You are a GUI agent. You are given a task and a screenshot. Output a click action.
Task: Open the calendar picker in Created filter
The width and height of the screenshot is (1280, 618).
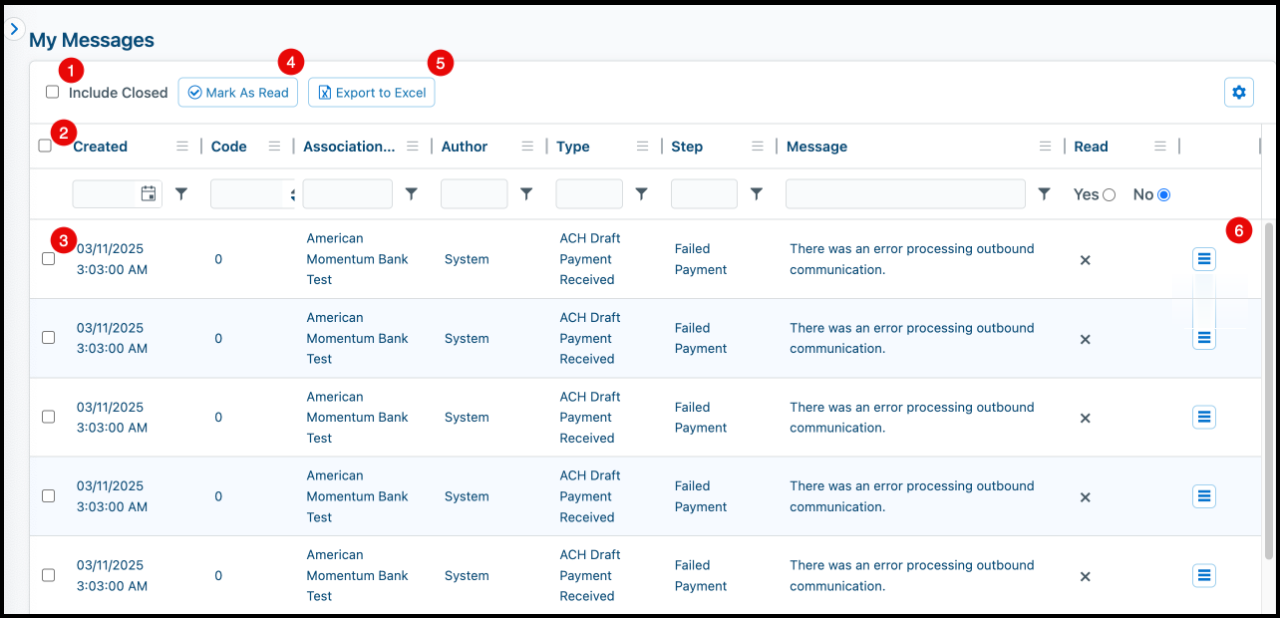coord(148,194)
